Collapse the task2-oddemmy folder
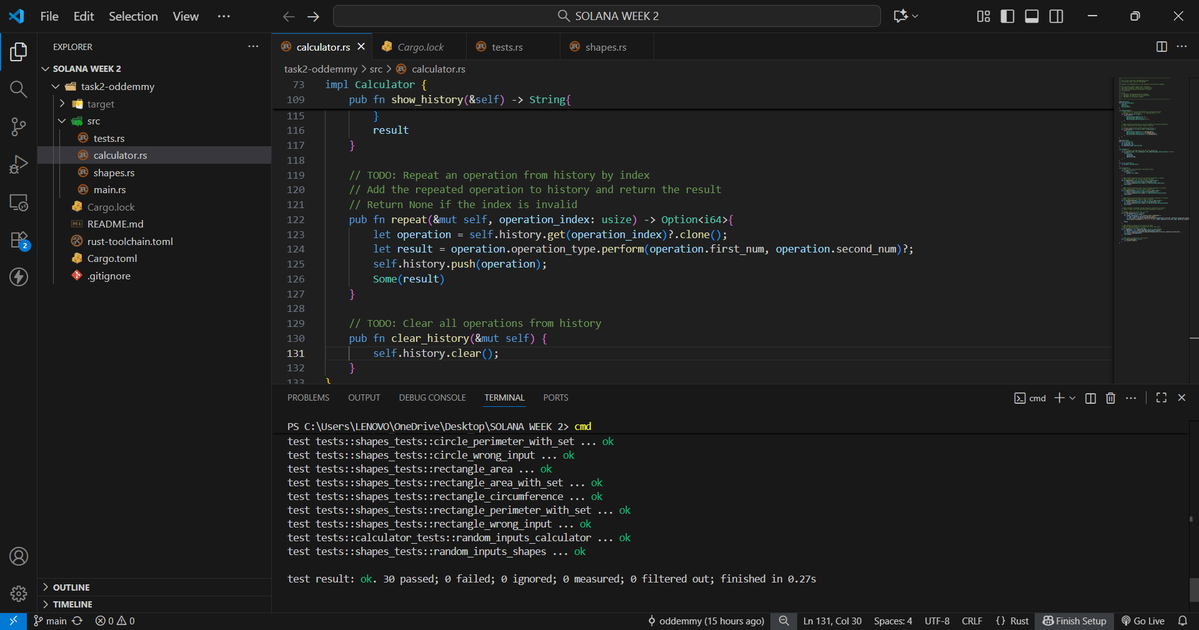The width and height of the screenshot is (1199, 630). [55, 86]
